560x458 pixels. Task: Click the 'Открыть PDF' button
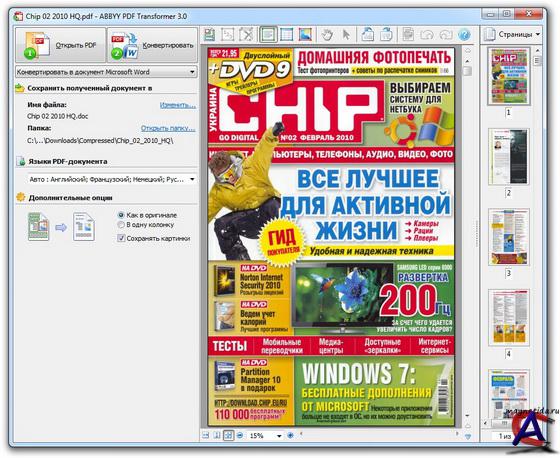click(60, 45)
